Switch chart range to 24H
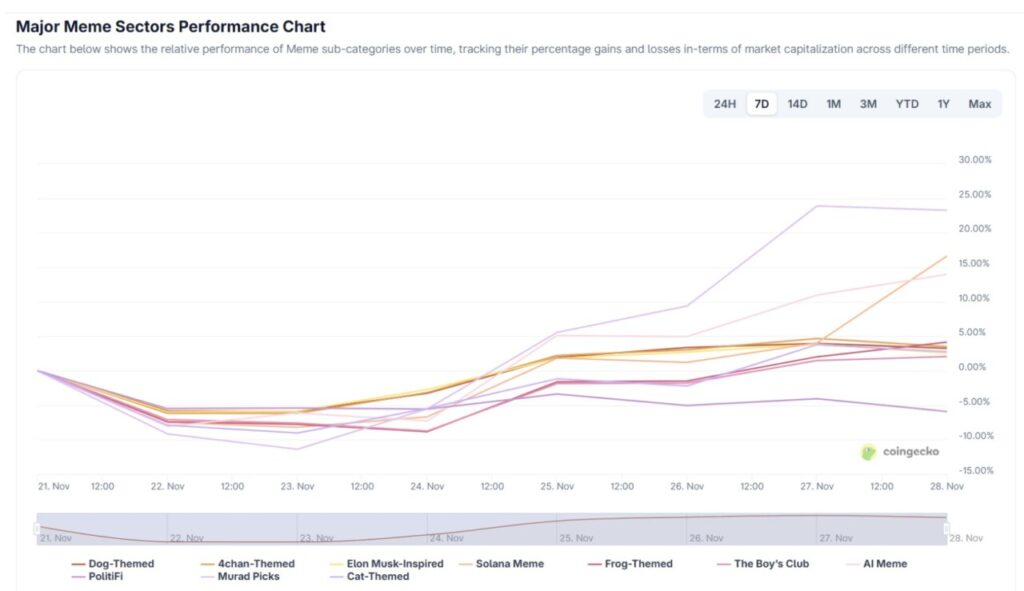Image resolution: width=1024 pixels, height=591 pixels. (725, 104)
